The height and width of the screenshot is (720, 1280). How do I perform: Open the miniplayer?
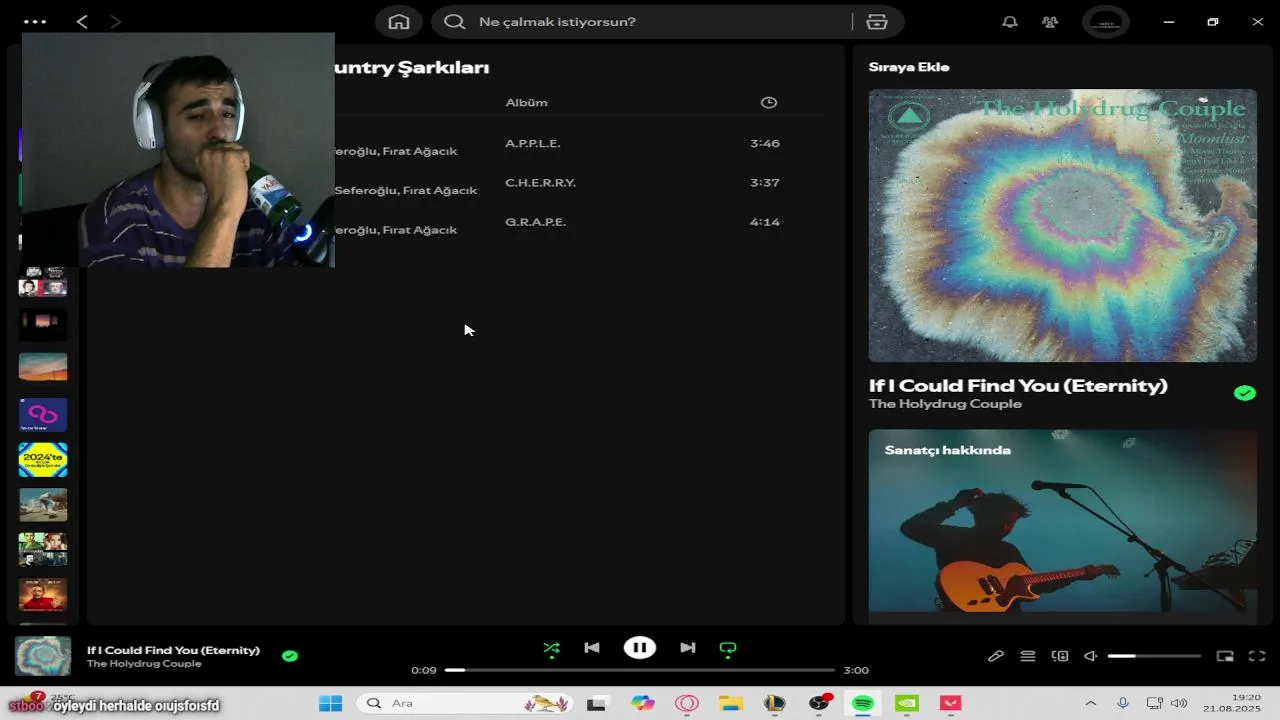click(1225, 656)
